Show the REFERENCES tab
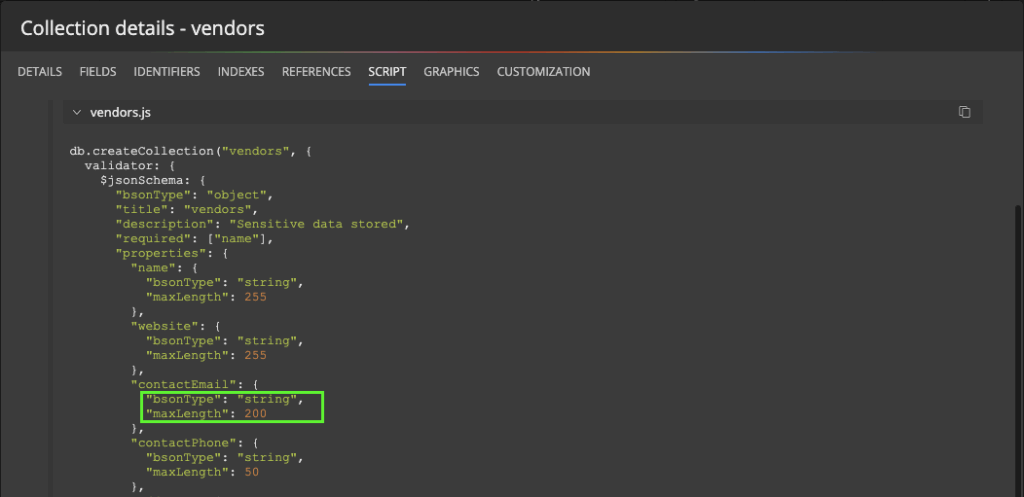 pyautogui.click(x=316, y=72)
